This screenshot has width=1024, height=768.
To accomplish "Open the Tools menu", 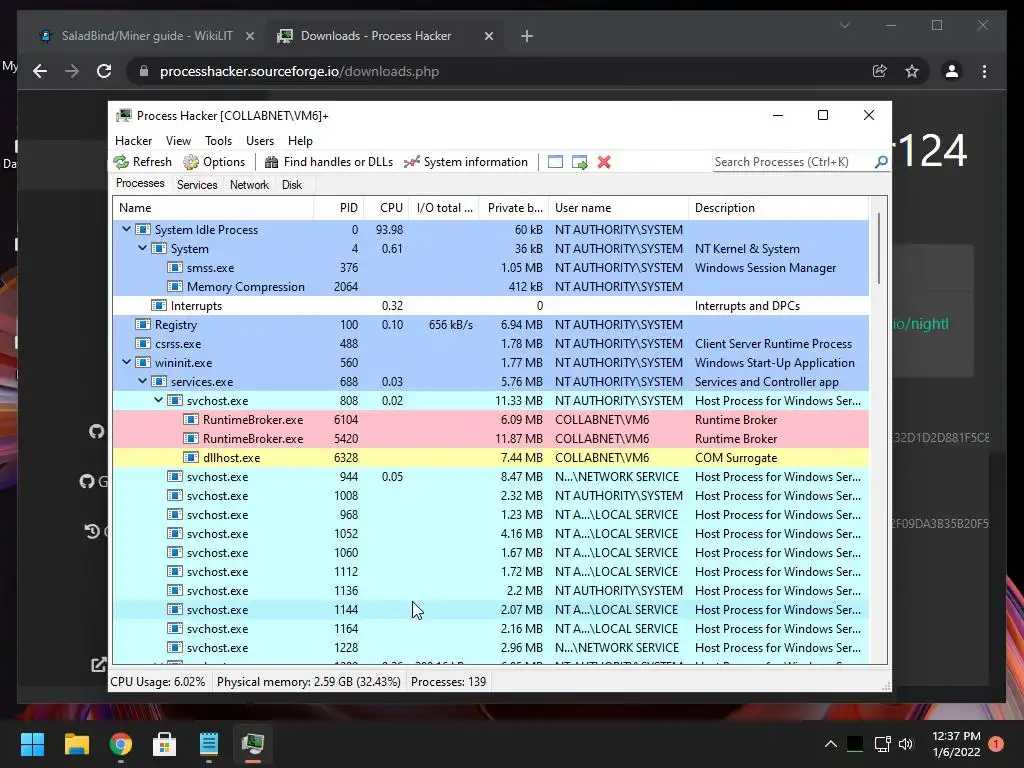I will pos(218,141).
